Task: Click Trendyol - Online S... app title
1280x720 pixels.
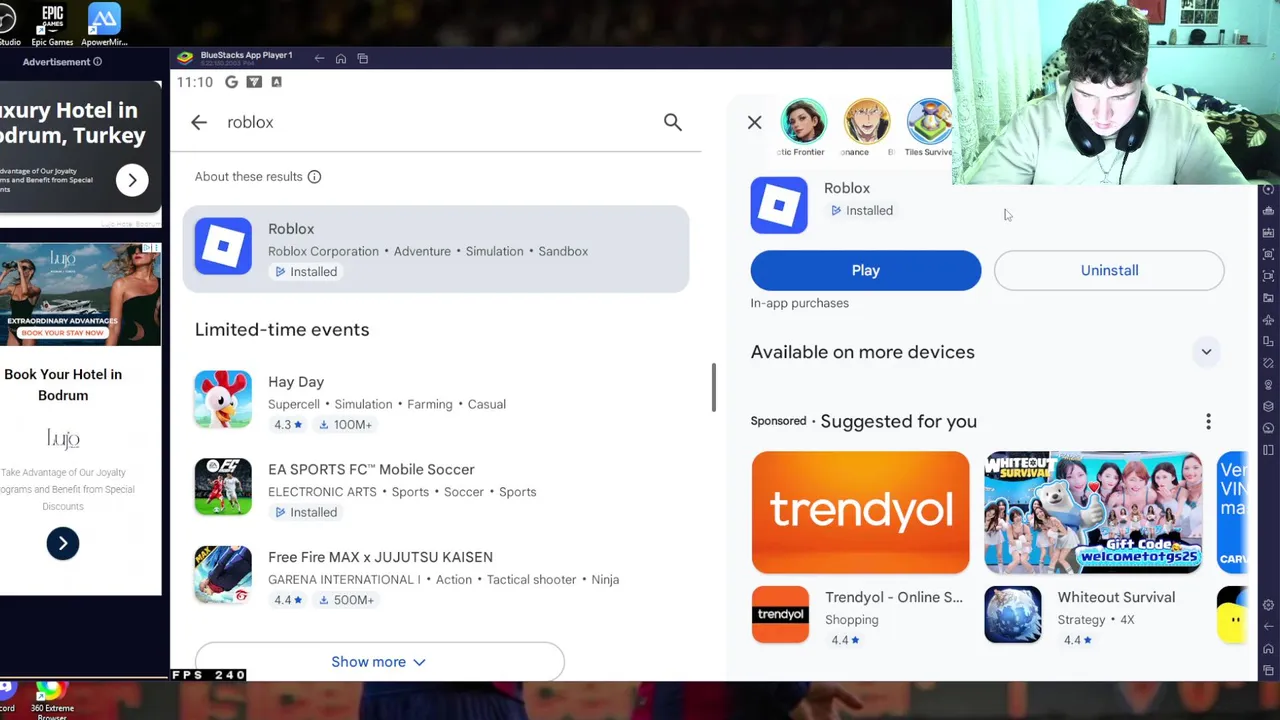Action: point(894,597)
